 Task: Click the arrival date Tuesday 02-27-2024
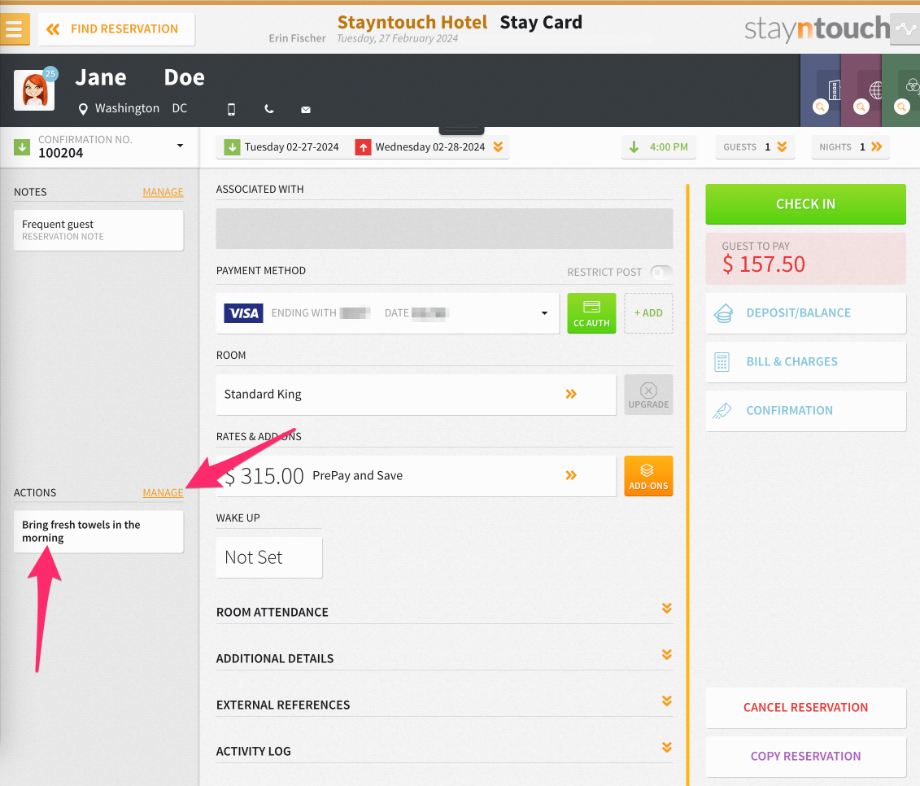tap(282, 147)
